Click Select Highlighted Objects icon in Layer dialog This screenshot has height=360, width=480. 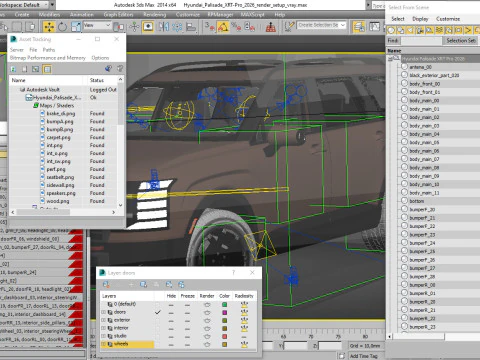[x=144, y=284]
